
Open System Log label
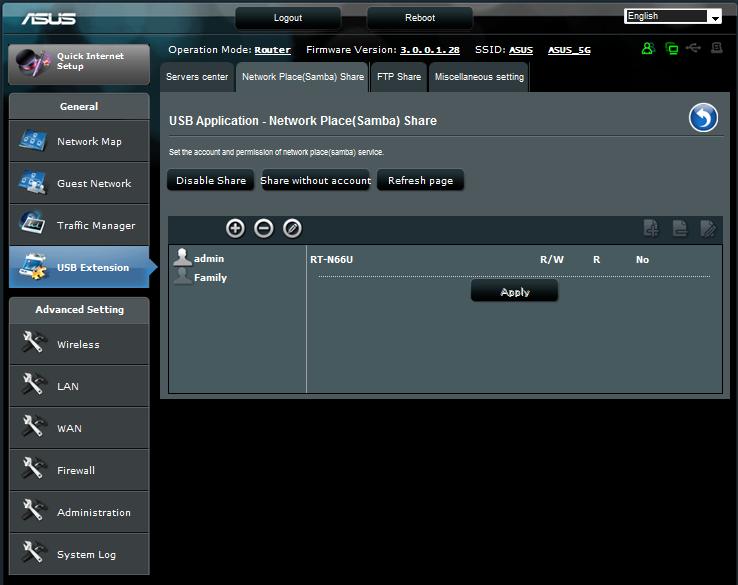point(86,554)
